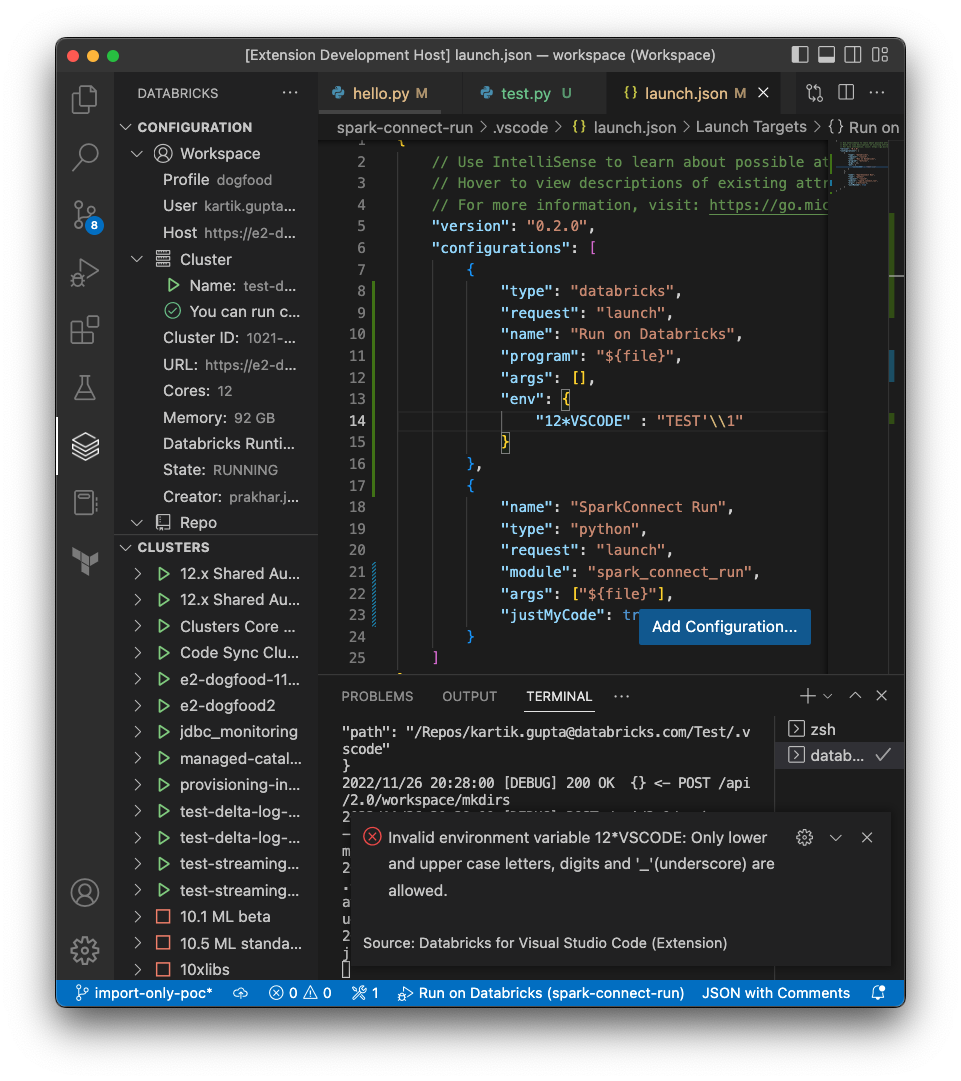Click Launch Targets in the breadcrumb
Image resolution: width=961 pixels, height=1081 pixels.
tap(751, 127)
